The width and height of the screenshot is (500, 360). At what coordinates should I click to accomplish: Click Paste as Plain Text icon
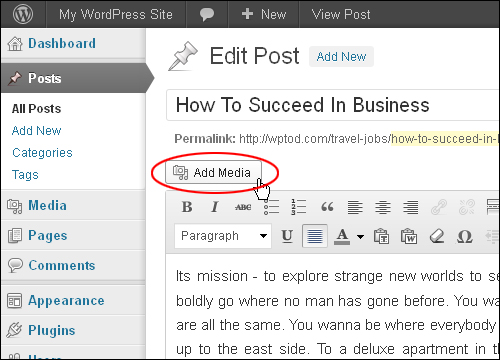381,236
